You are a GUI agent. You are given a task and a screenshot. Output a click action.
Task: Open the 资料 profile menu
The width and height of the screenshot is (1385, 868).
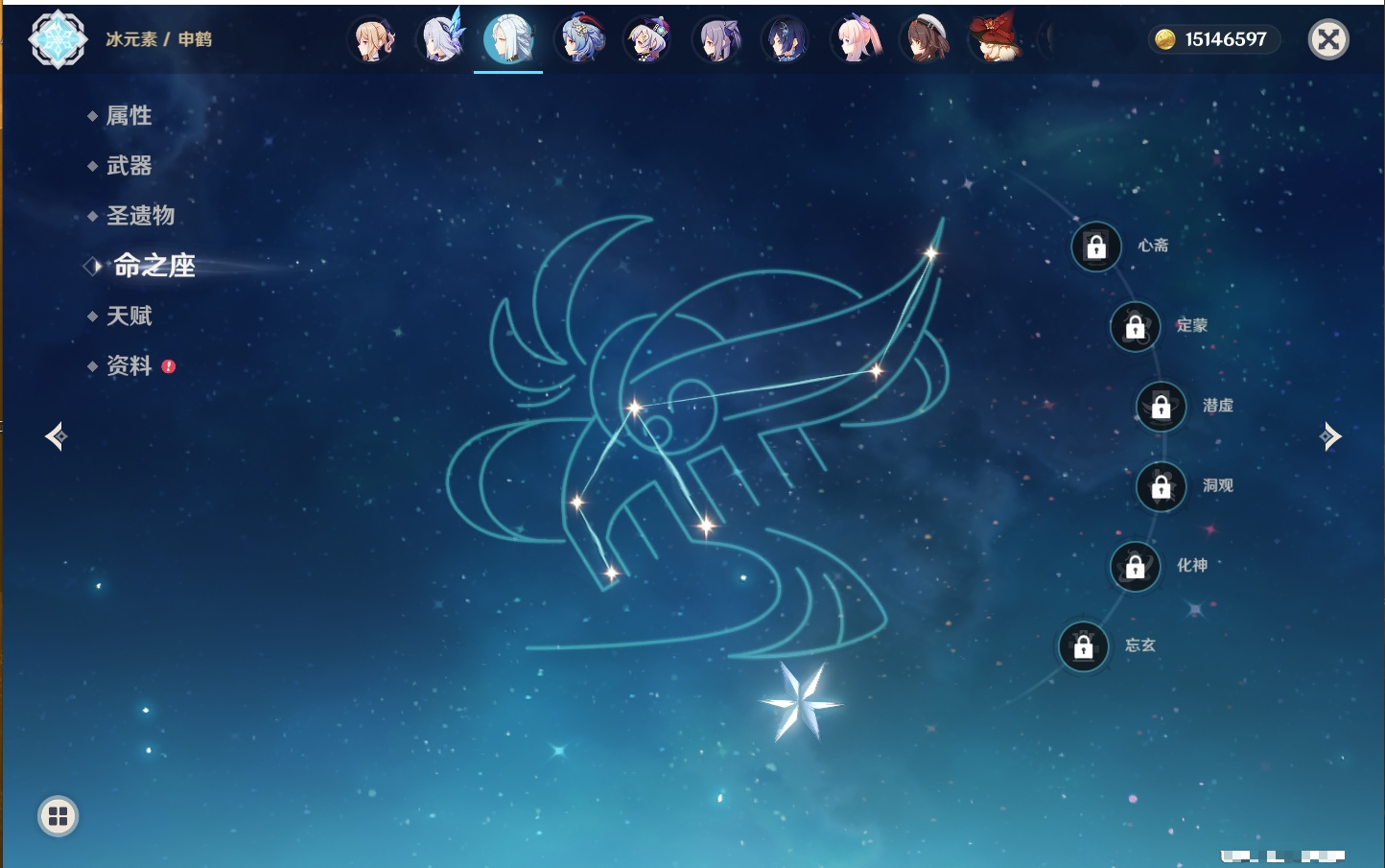click(x=129, y=365)
